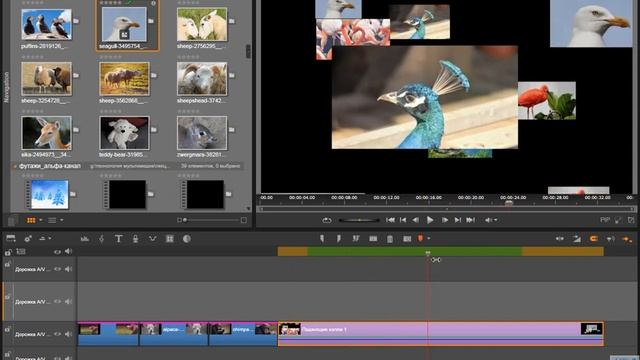Click the library vertical scrollbar handle
Viewport: 640px width, 360px height.
point(248,51)
